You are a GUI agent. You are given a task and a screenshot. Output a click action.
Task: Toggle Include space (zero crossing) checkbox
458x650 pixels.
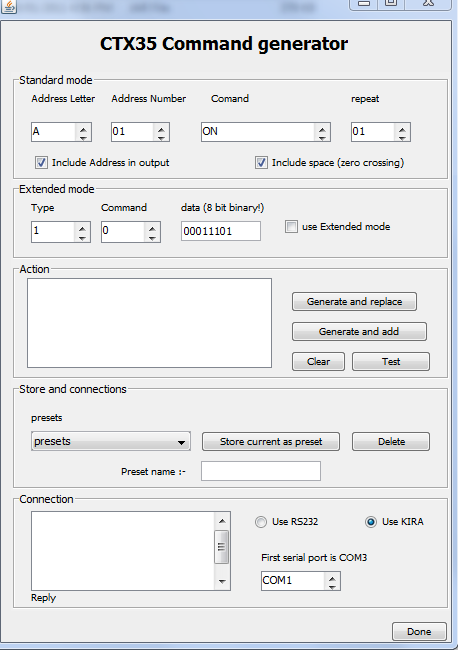[261, 162]
